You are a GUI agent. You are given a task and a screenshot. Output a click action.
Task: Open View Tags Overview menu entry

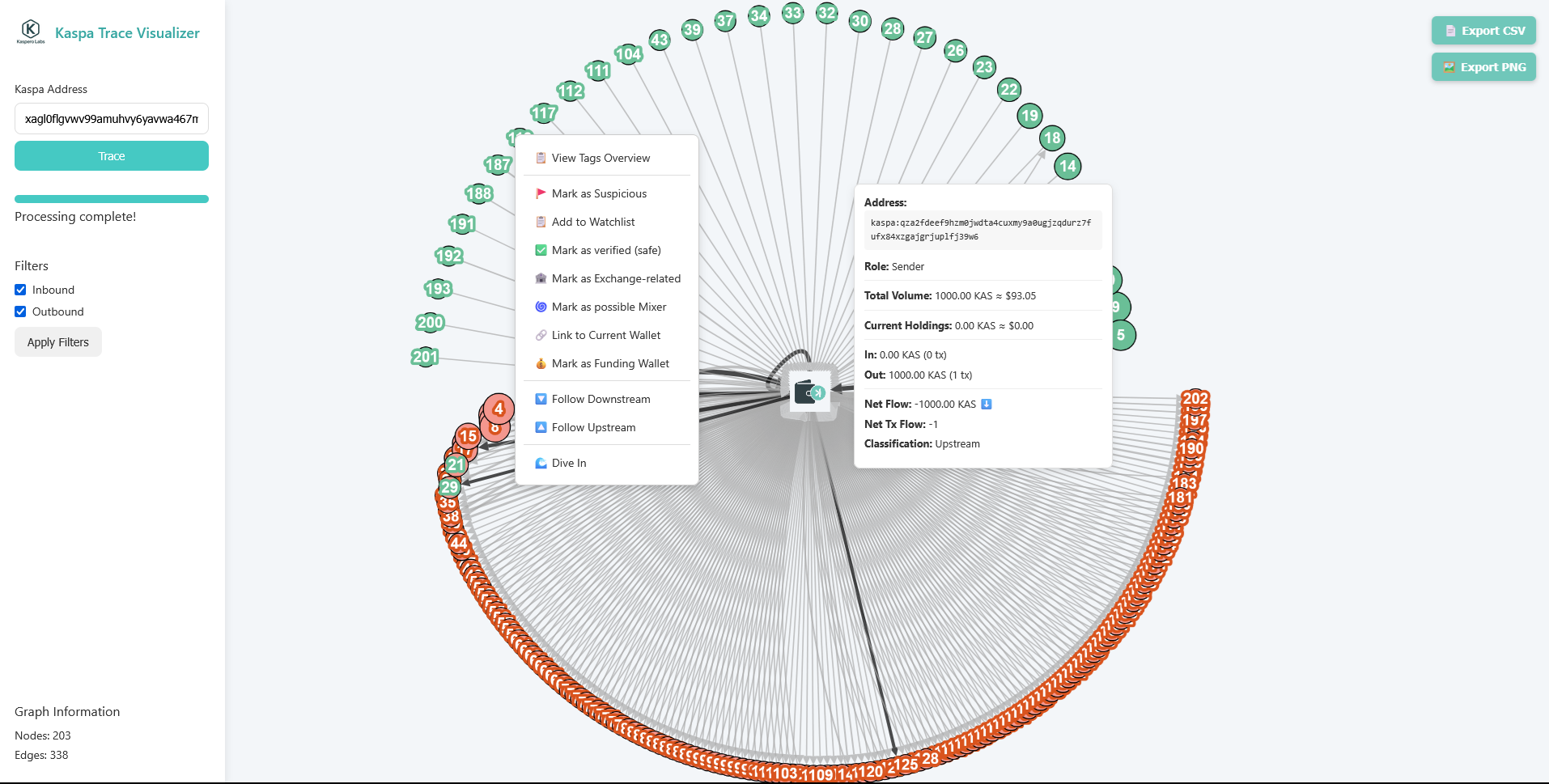[607, 158]
